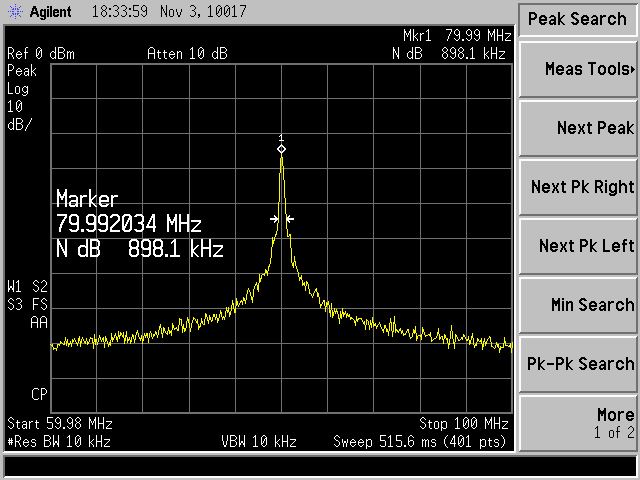This screenshot has width=640, height=480.
Task: Click the Peak Search menu title
Action: [577, 19]
